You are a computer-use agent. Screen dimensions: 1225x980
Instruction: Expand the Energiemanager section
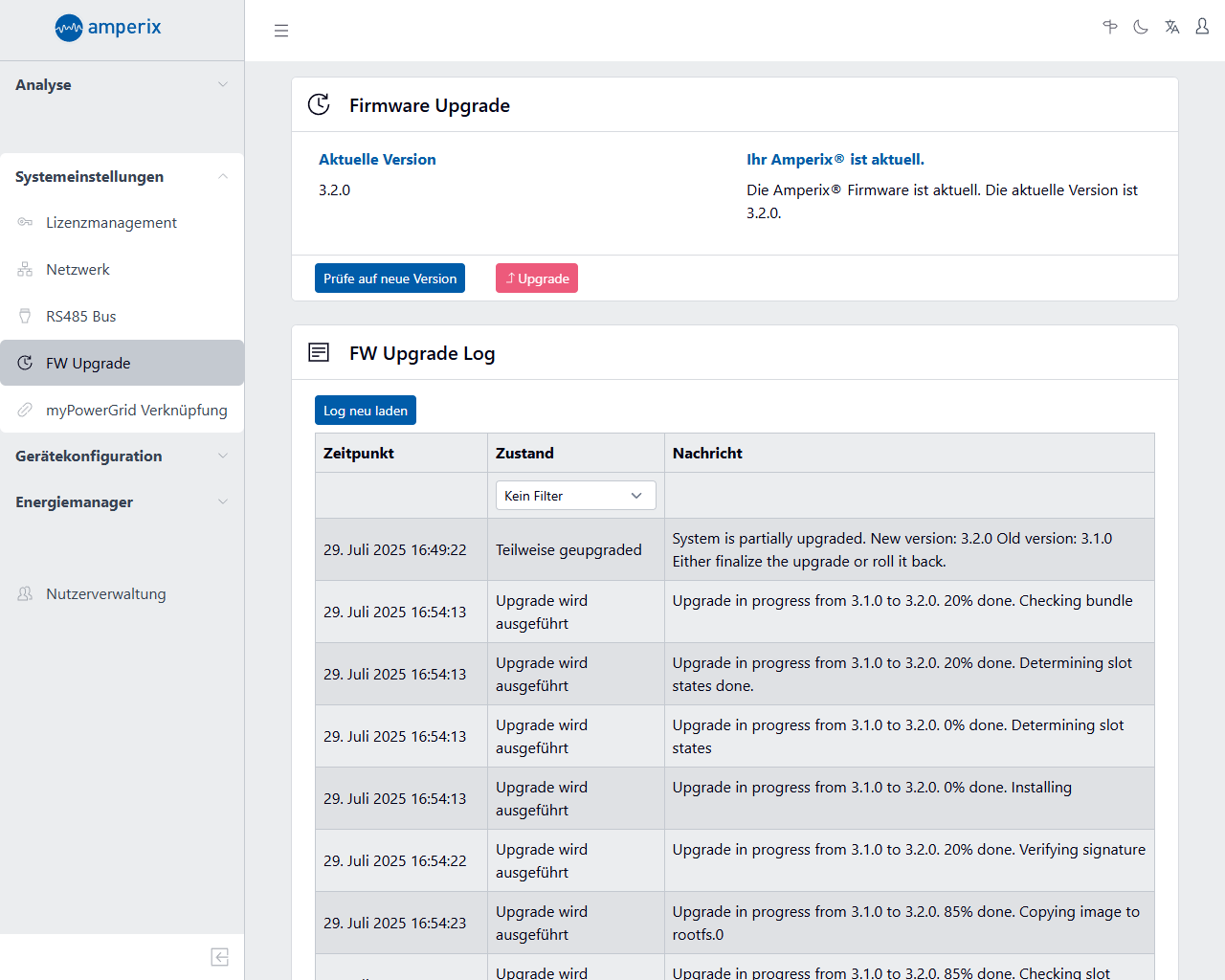(122, 501)
